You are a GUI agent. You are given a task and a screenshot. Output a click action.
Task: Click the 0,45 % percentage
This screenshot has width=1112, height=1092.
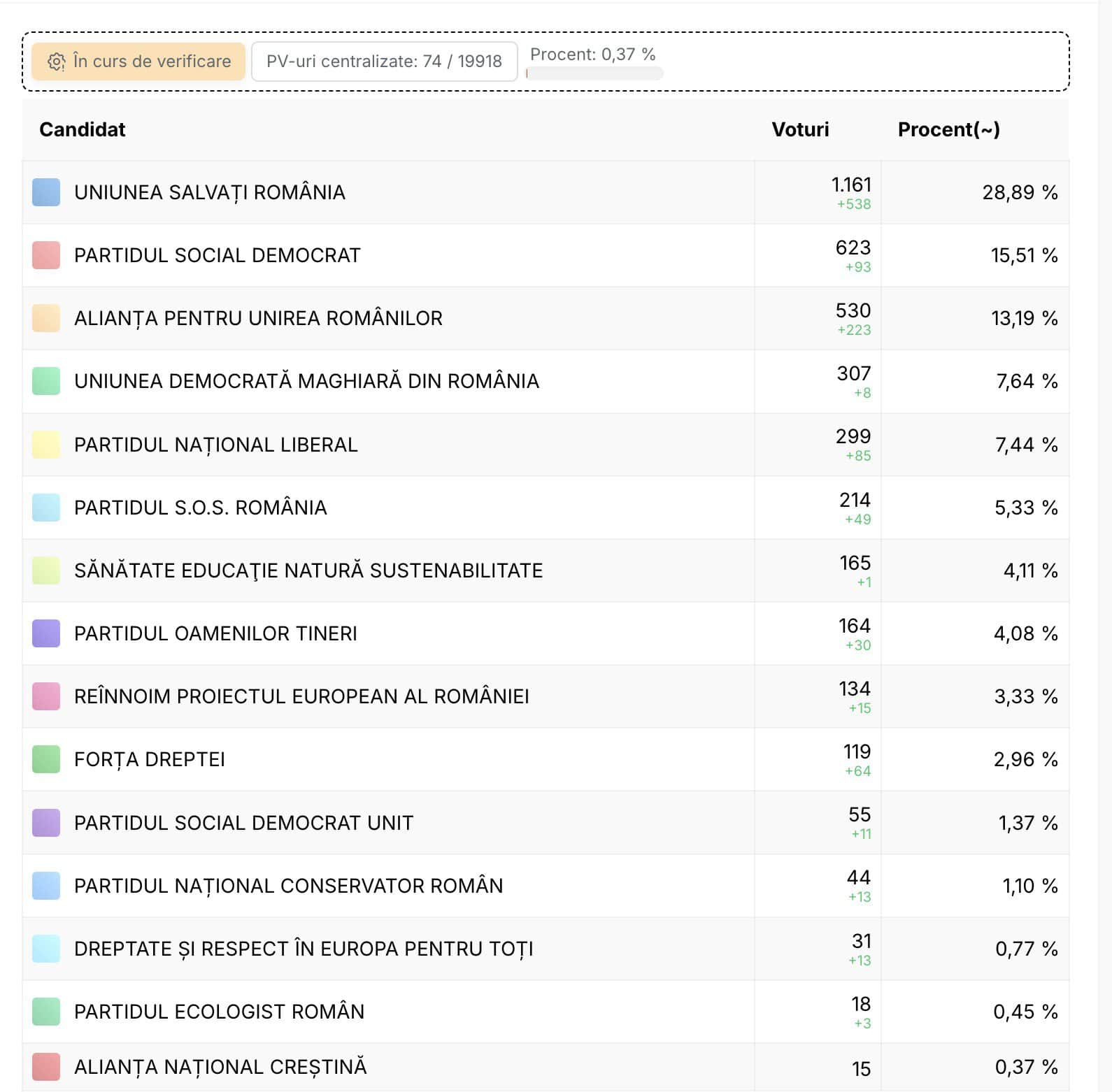point(1025,1012)
